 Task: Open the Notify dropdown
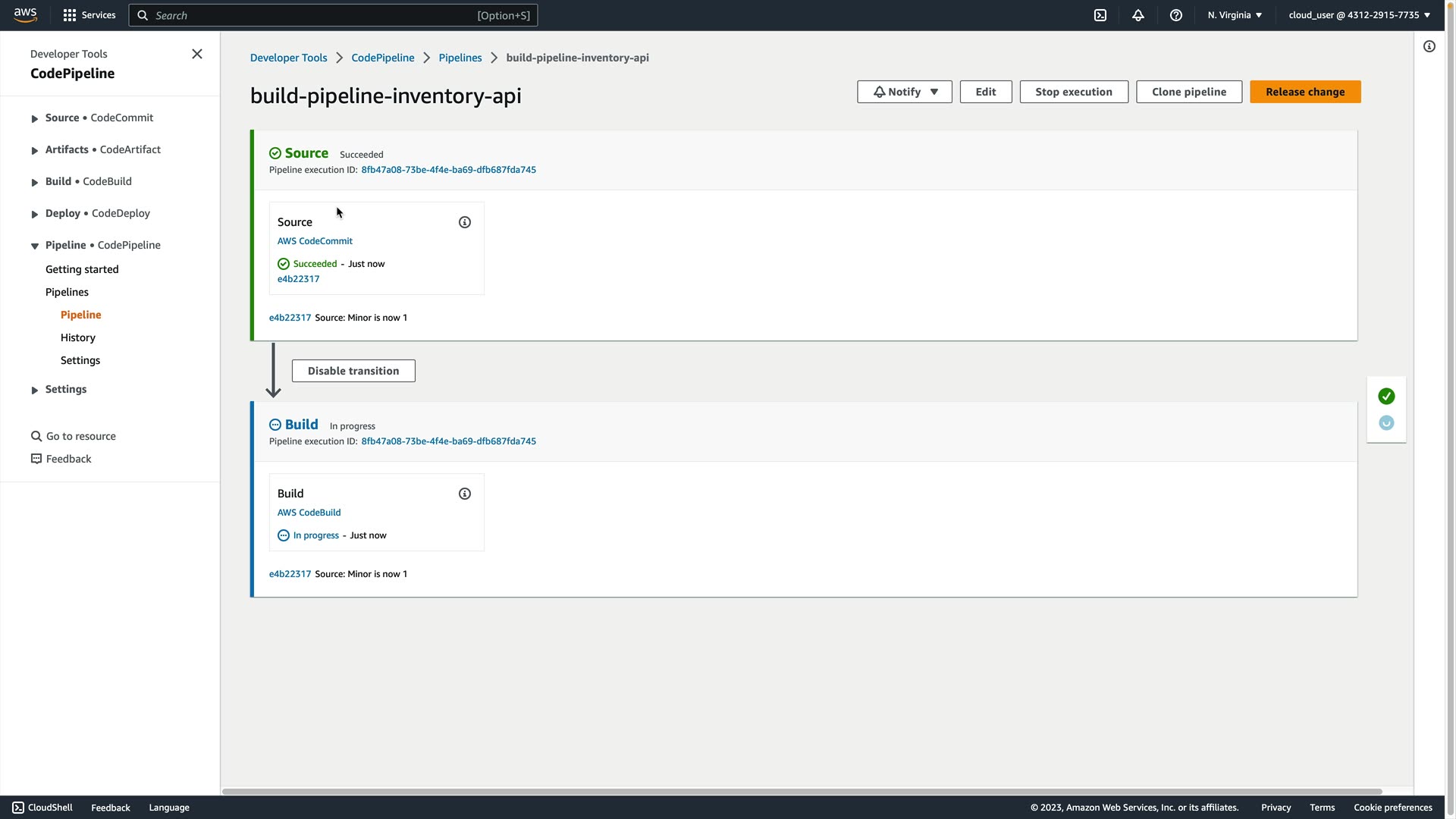click(x=904, y=92)
